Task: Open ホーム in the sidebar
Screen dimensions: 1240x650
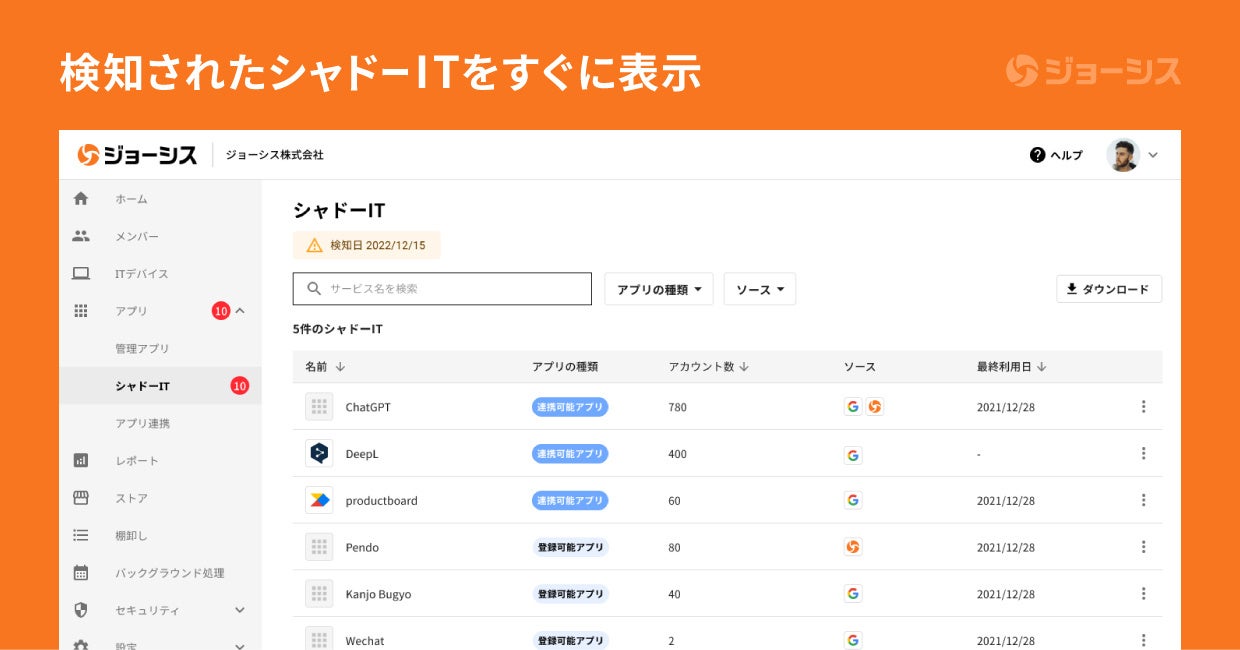Action: (131, 199)
